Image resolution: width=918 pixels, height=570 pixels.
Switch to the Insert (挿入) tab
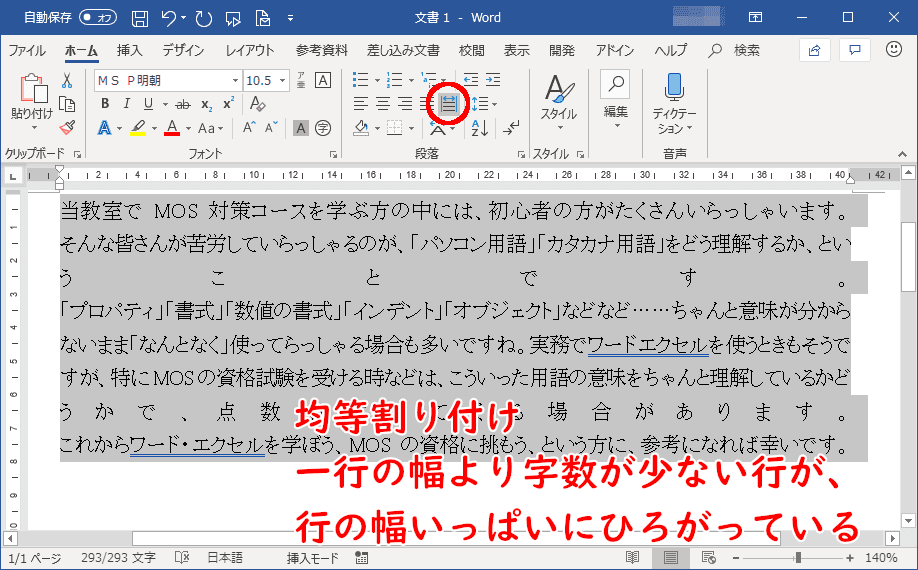[129, 50]
